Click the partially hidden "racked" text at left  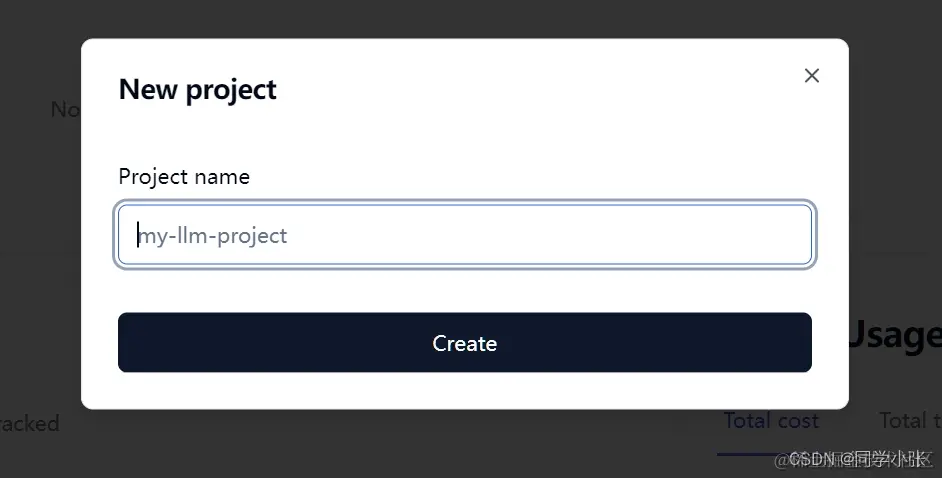click(x=30, y=423)
